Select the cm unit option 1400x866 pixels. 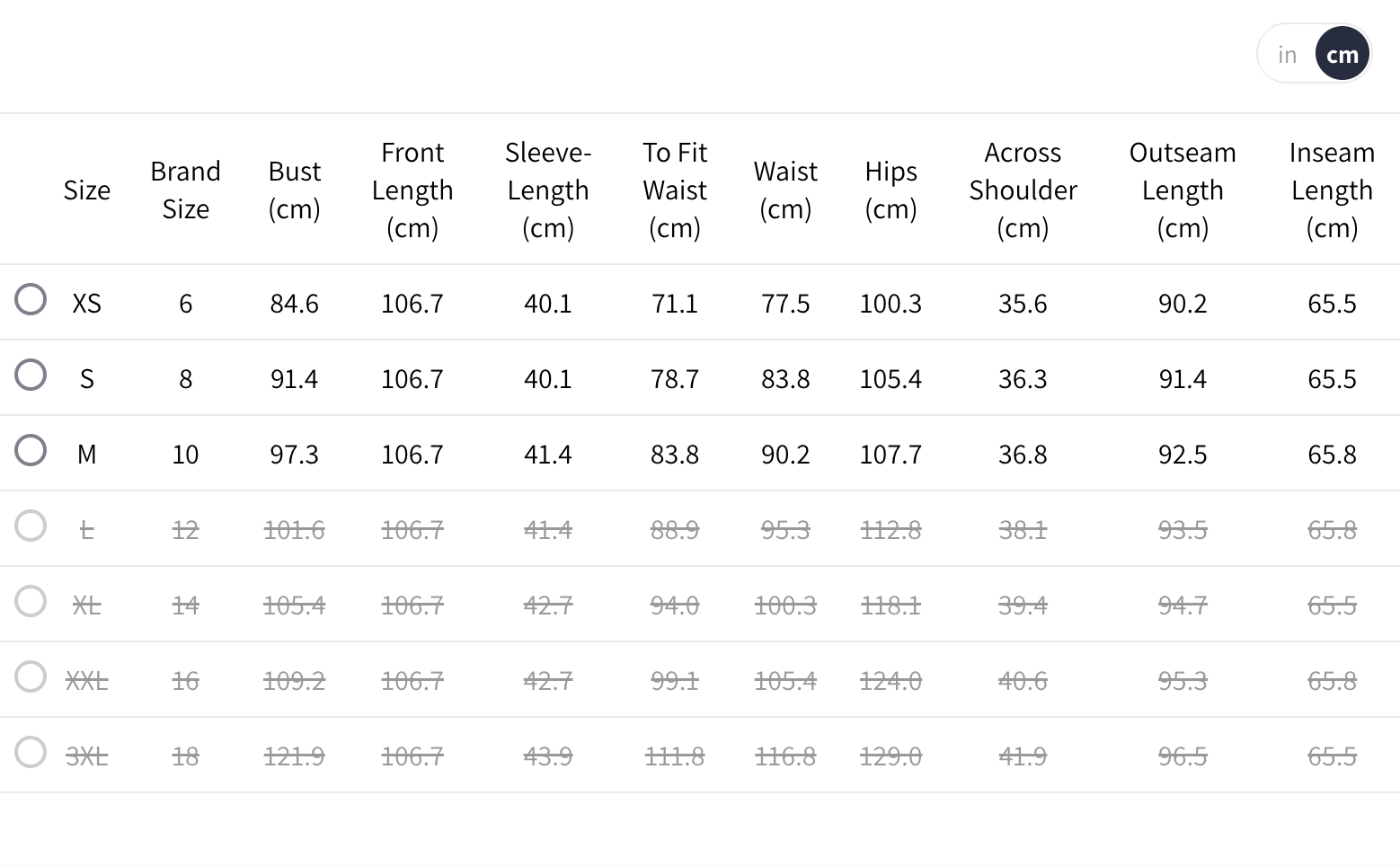pos(1342,55)
